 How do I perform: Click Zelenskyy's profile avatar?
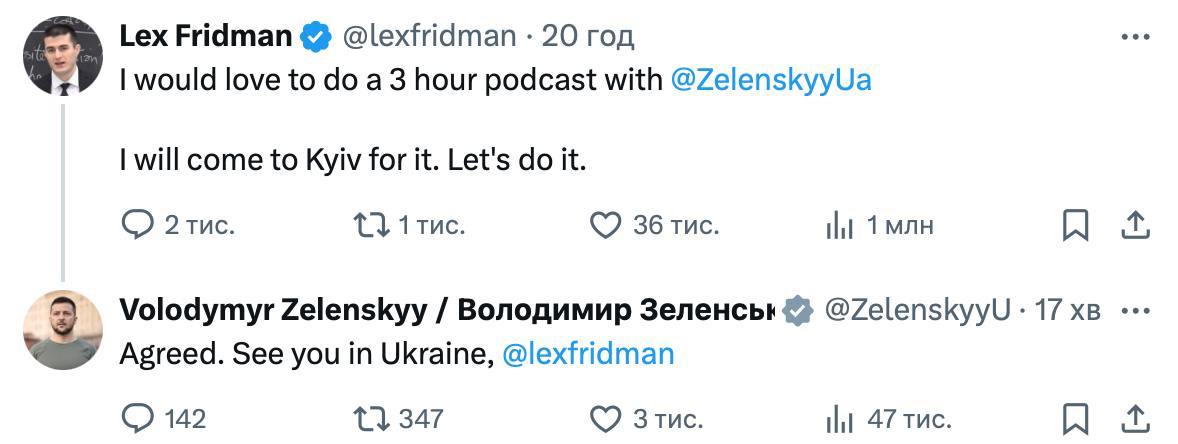point(63,330)
